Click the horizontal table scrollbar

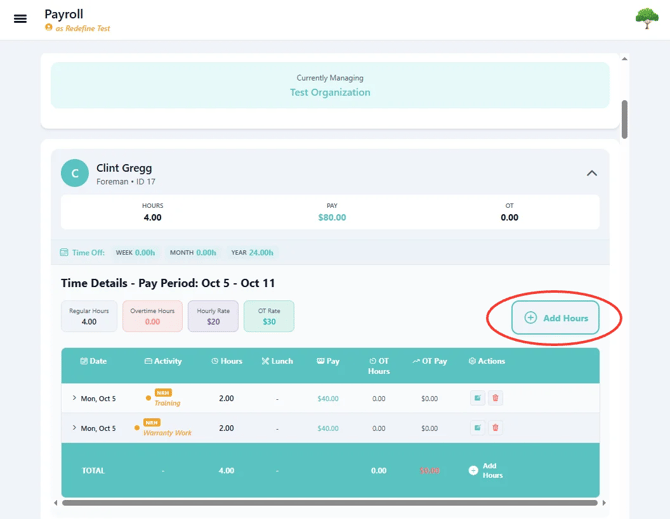(x=329, y=503)
